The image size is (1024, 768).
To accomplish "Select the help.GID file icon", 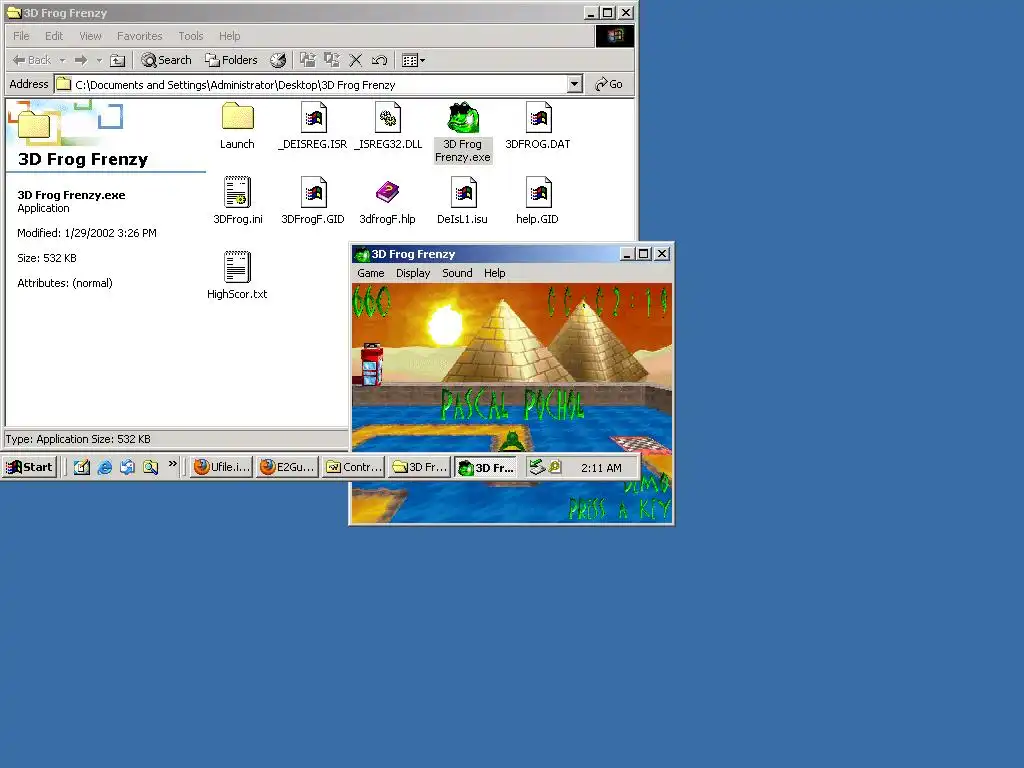I will tap(538, 192).
